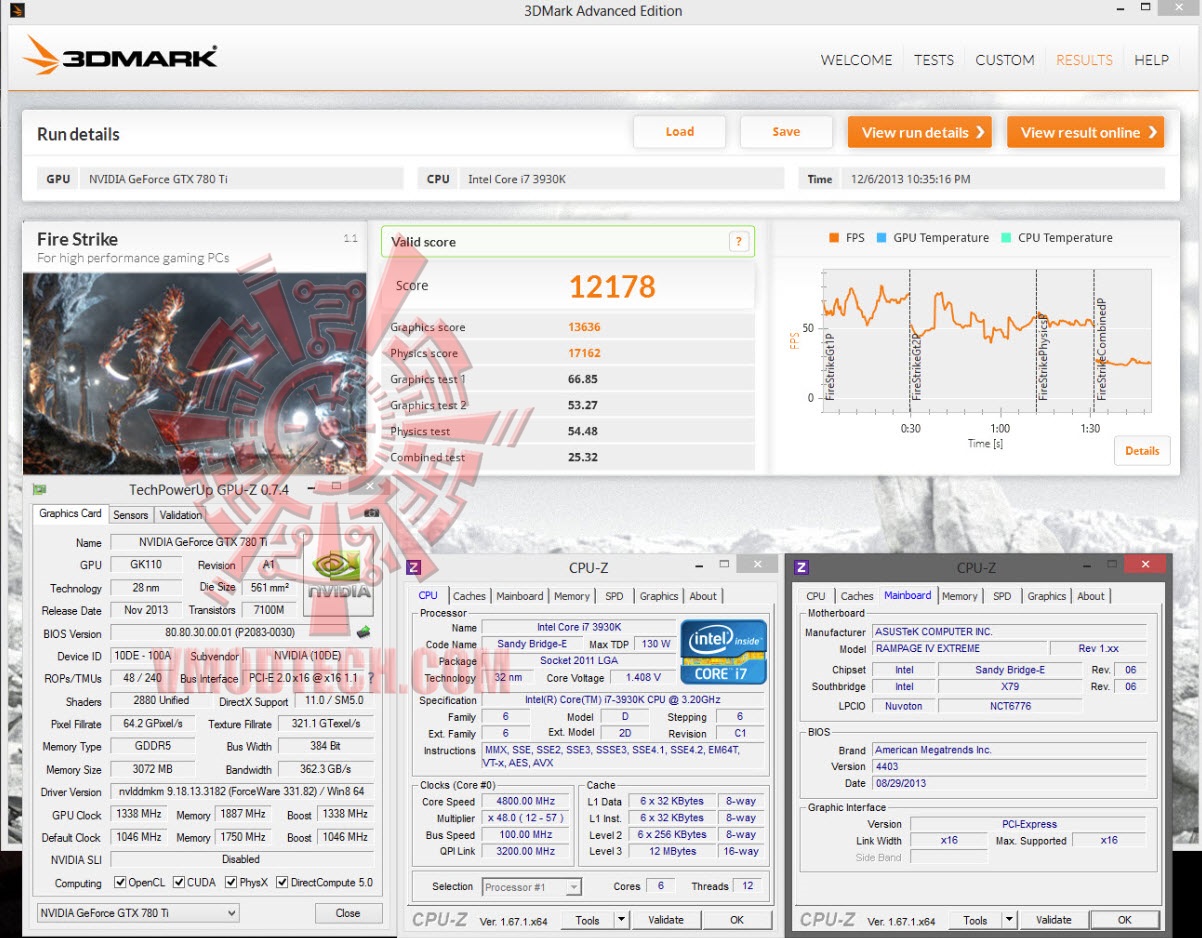The image size is (1202, 938).
Task: Maximize the GPU-Z window
Action: (x=337, y=487)
